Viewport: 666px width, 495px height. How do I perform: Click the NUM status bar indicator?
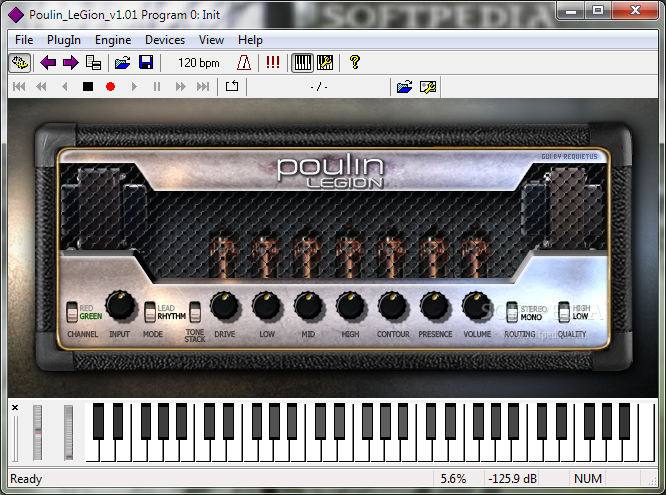point(588,479)
